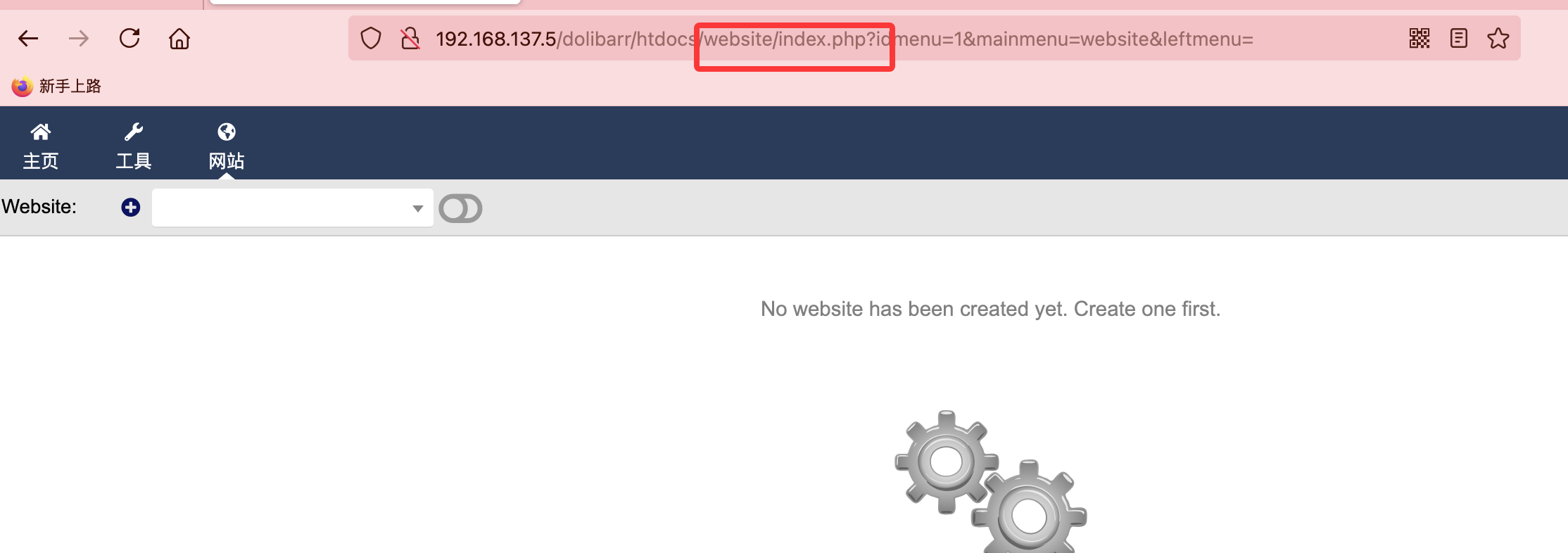Open the 工具 tools menu
1568x553 pixels.
coord(134,146)
